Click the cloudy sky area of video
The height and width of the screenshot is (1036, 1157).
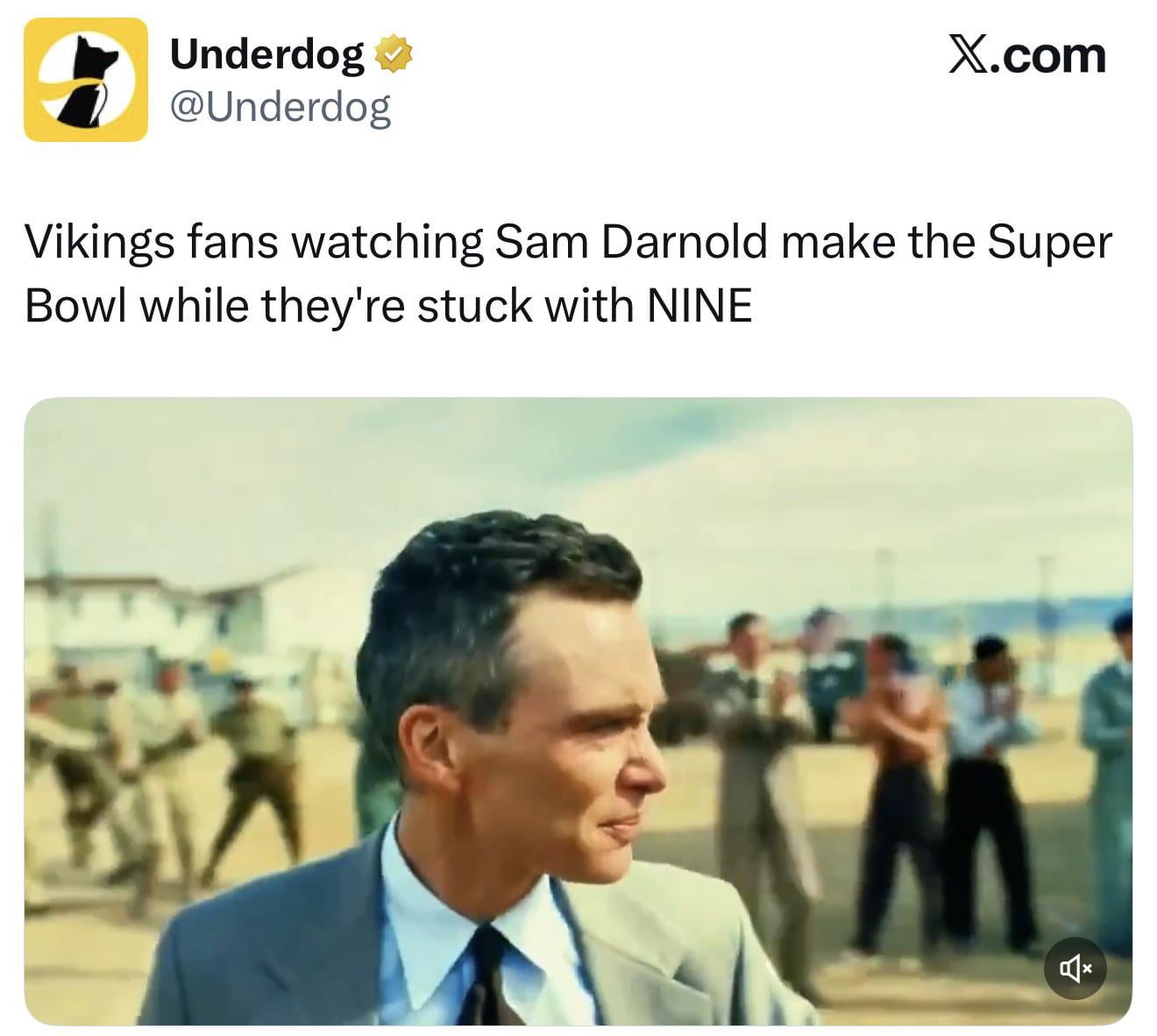coord(701,473)
